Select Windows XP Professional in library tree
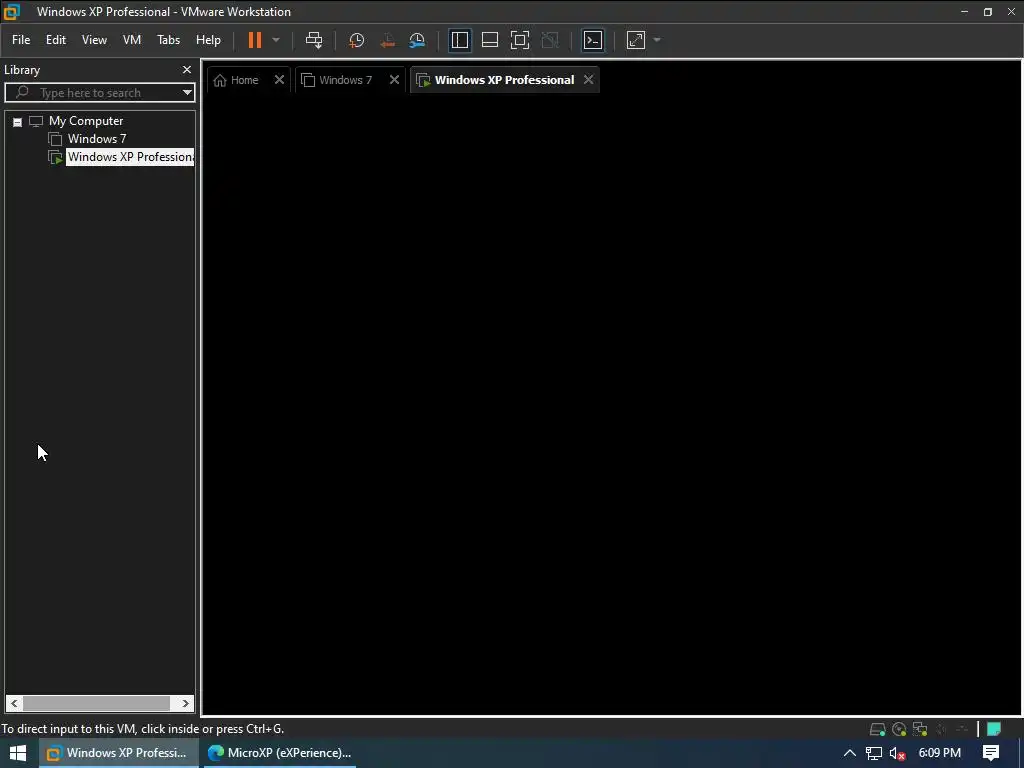Screen dimensions: 1024x768 (x=130, y=157)
